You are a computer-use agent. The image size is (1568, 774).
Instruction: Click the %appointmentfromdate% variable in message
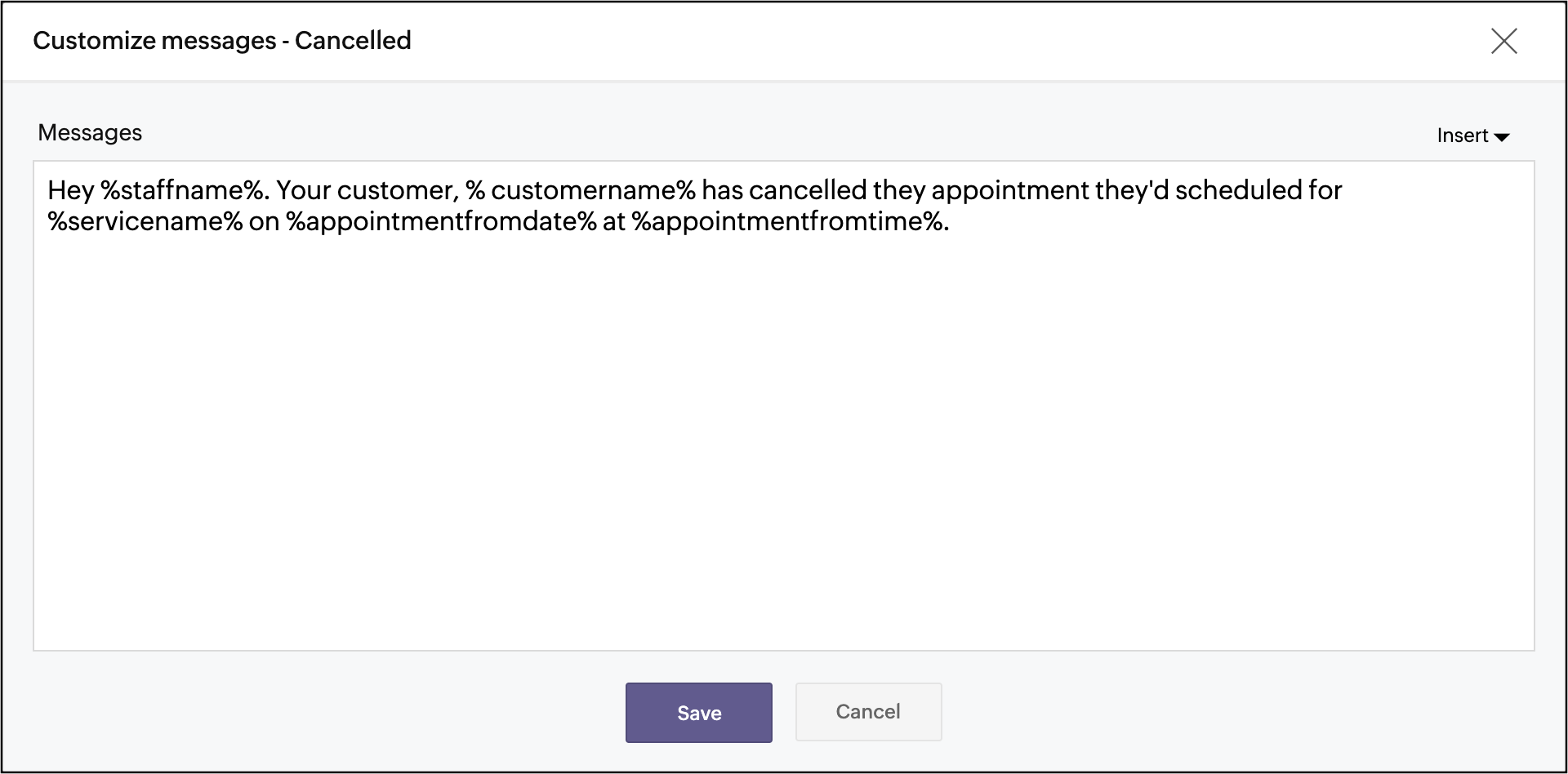441,221
